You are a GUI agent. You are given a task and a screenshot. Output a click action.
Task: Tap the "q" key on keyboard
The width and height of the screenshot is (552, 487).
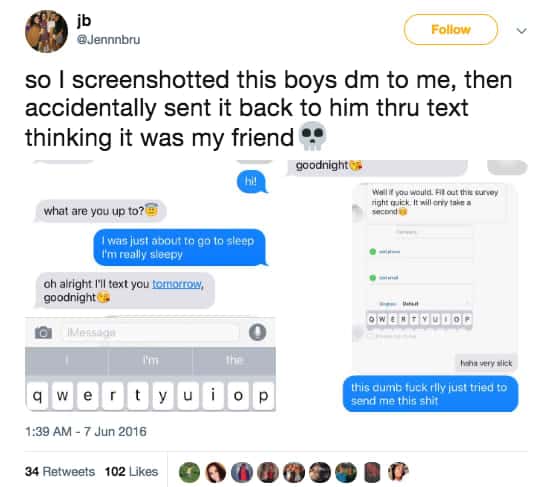(38, 397)
